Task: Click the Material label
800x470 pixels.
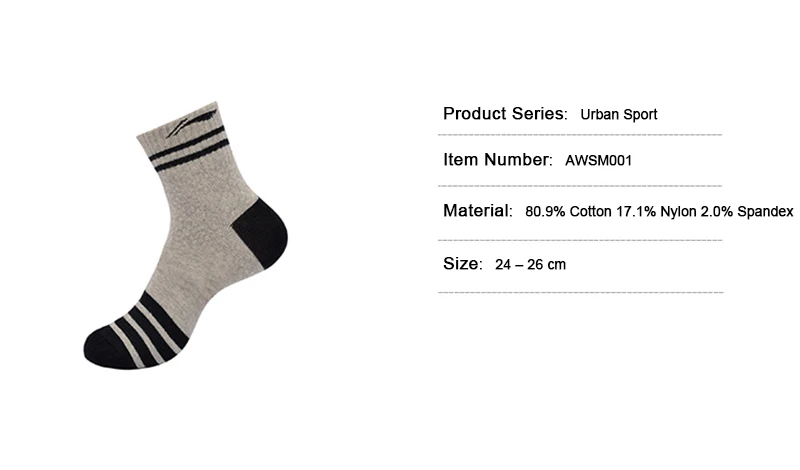Action: pos(478,211)
